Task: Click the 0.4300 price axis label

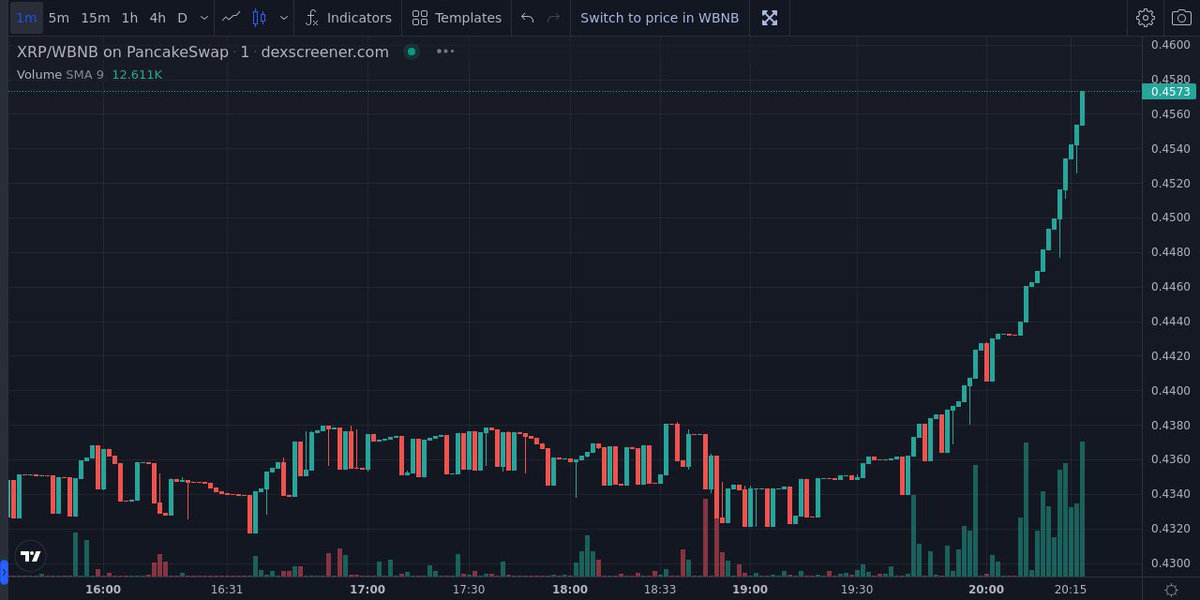Action: point(1169,563)
